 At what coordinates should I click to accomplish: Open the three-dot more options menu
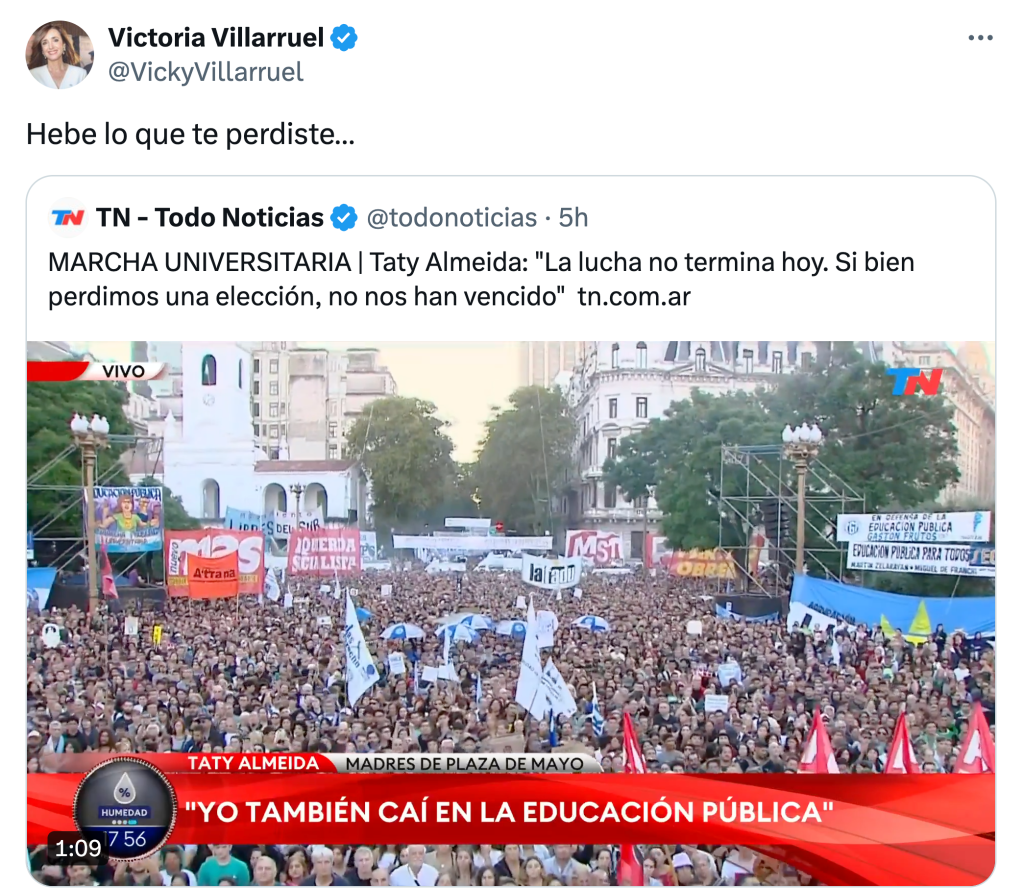tap(980, 38)
